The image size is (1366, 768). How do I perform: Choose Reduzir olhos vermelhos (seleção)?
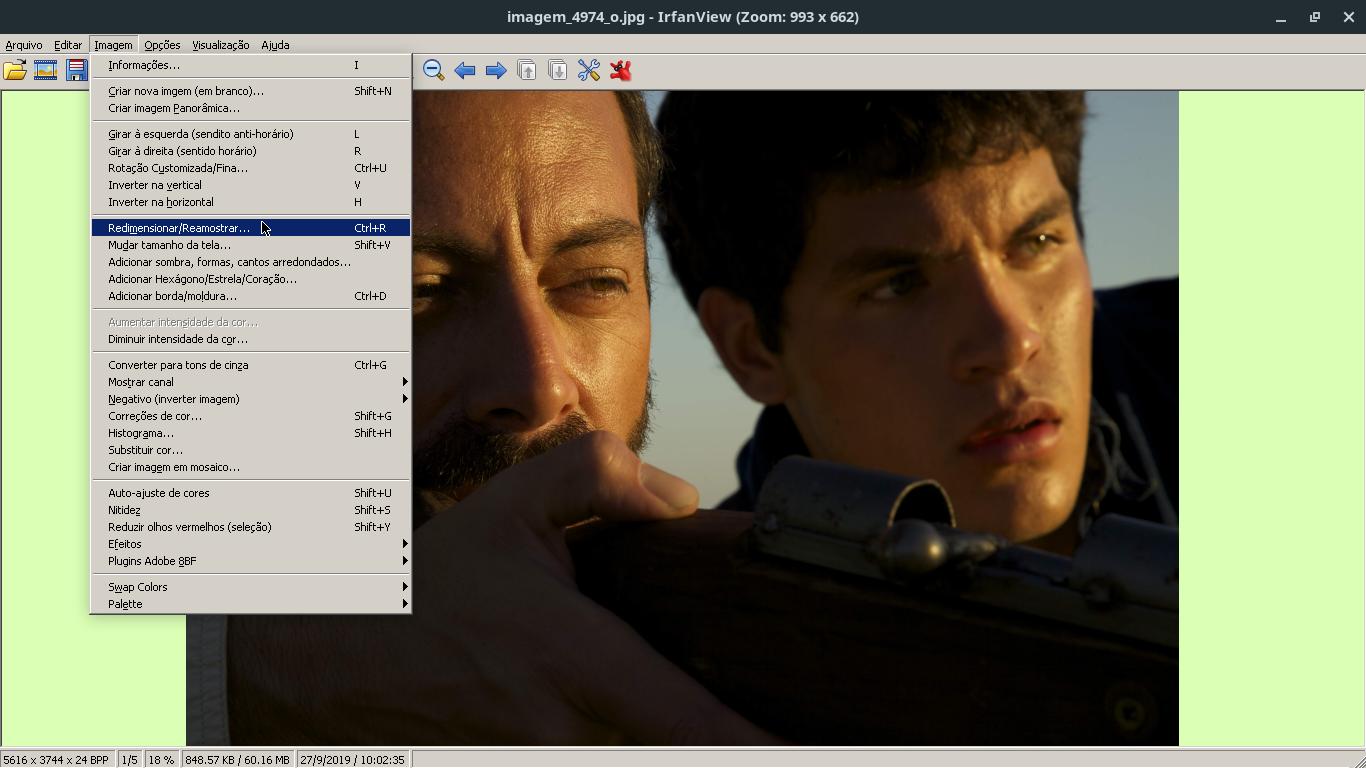pyautogui.click(x=250, y=527)
